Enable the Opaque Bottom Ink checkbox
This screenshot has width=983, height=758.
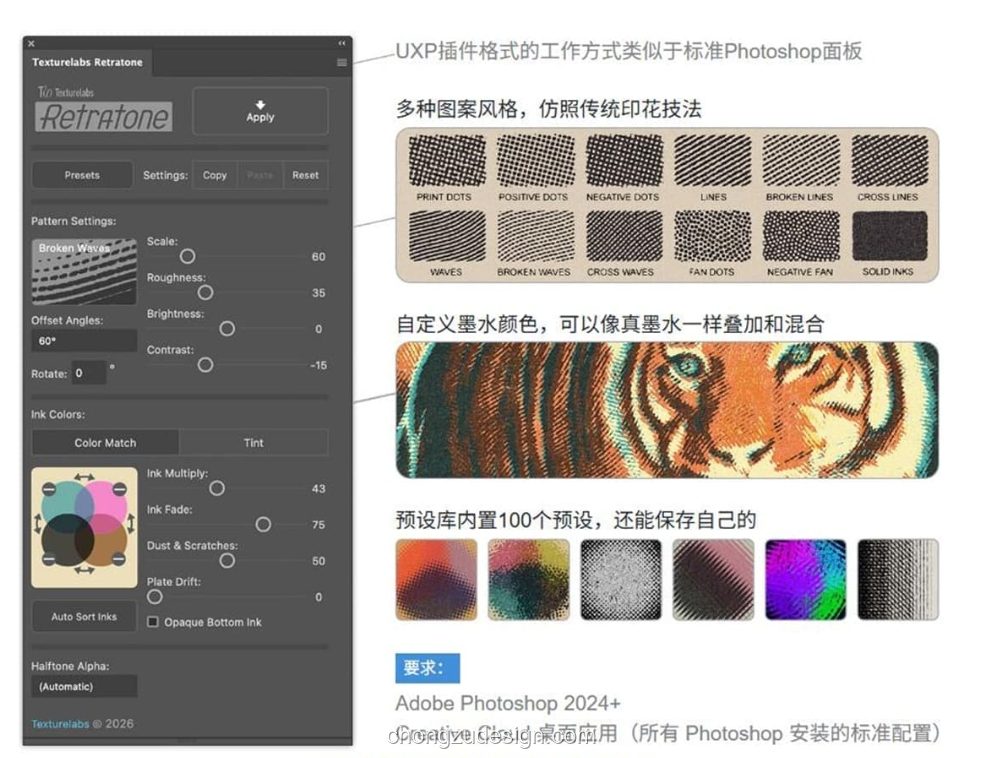click(152, 621)
